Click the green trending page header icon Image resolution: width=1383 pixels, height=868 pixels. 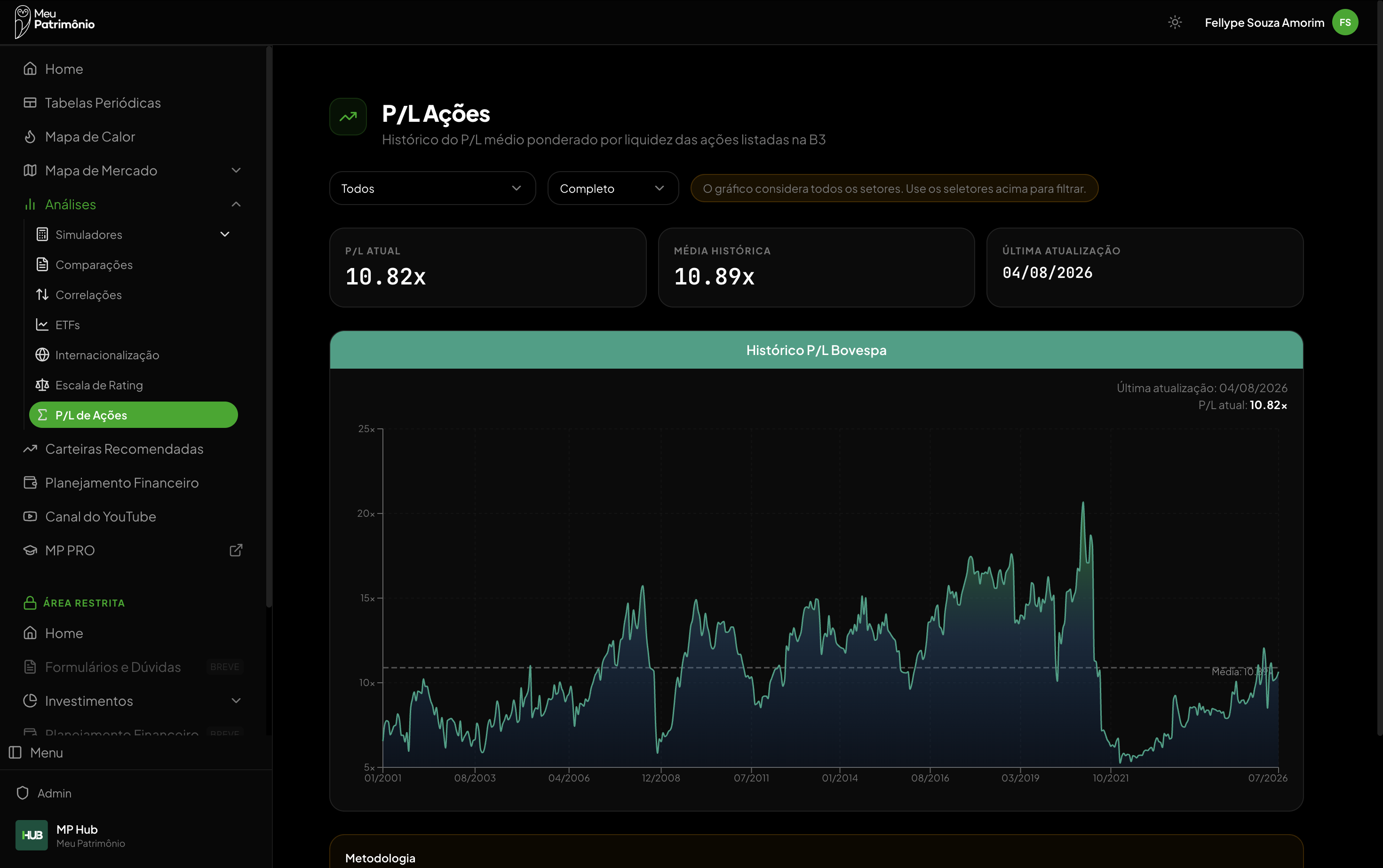pos(348,117)
